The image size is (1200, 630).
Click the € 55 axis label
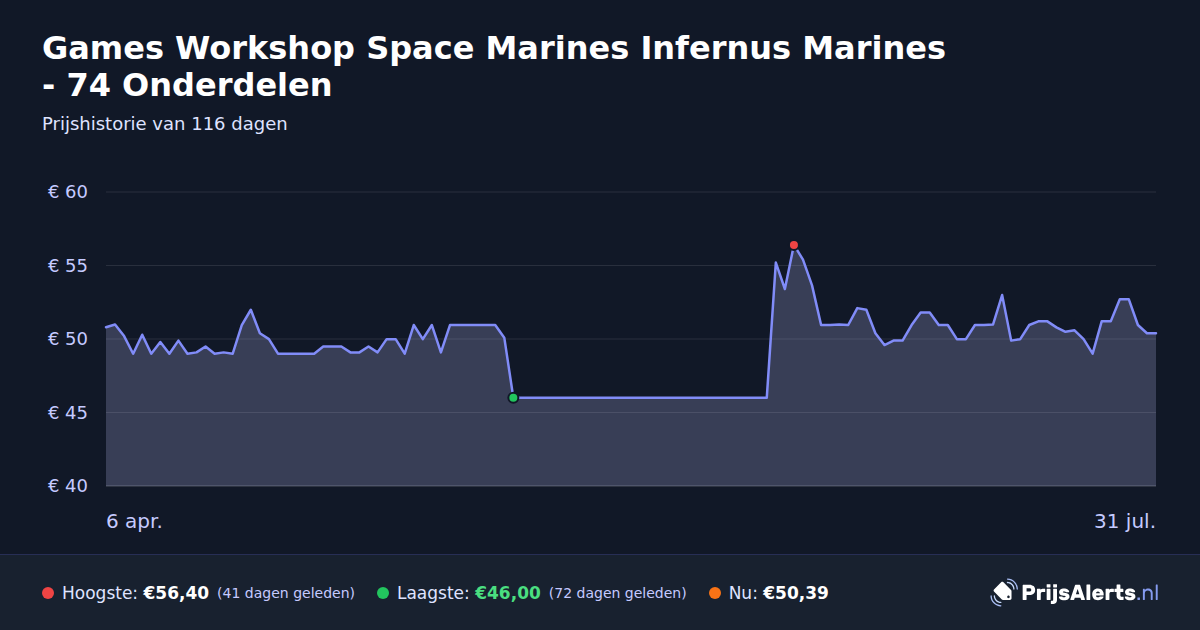[68, 266]
